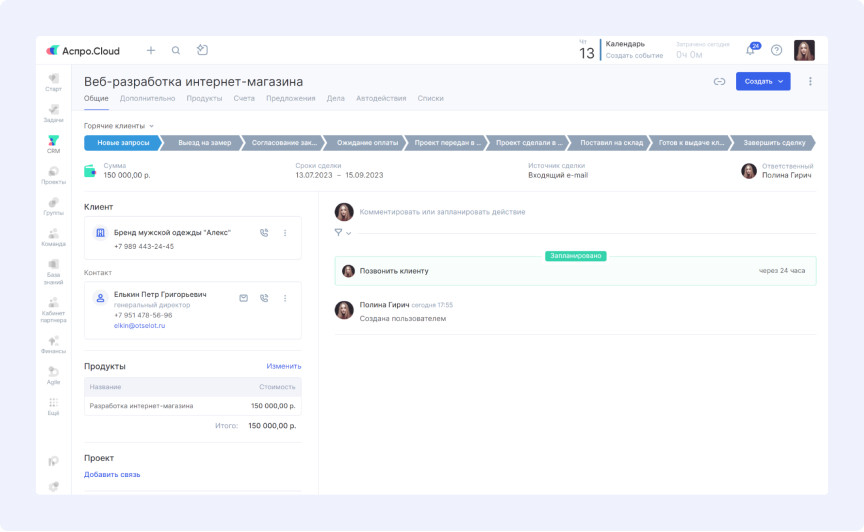Open Финансы in the left sidebar
The height and width of the screenshot is (532, 864).
click(53, 345)
